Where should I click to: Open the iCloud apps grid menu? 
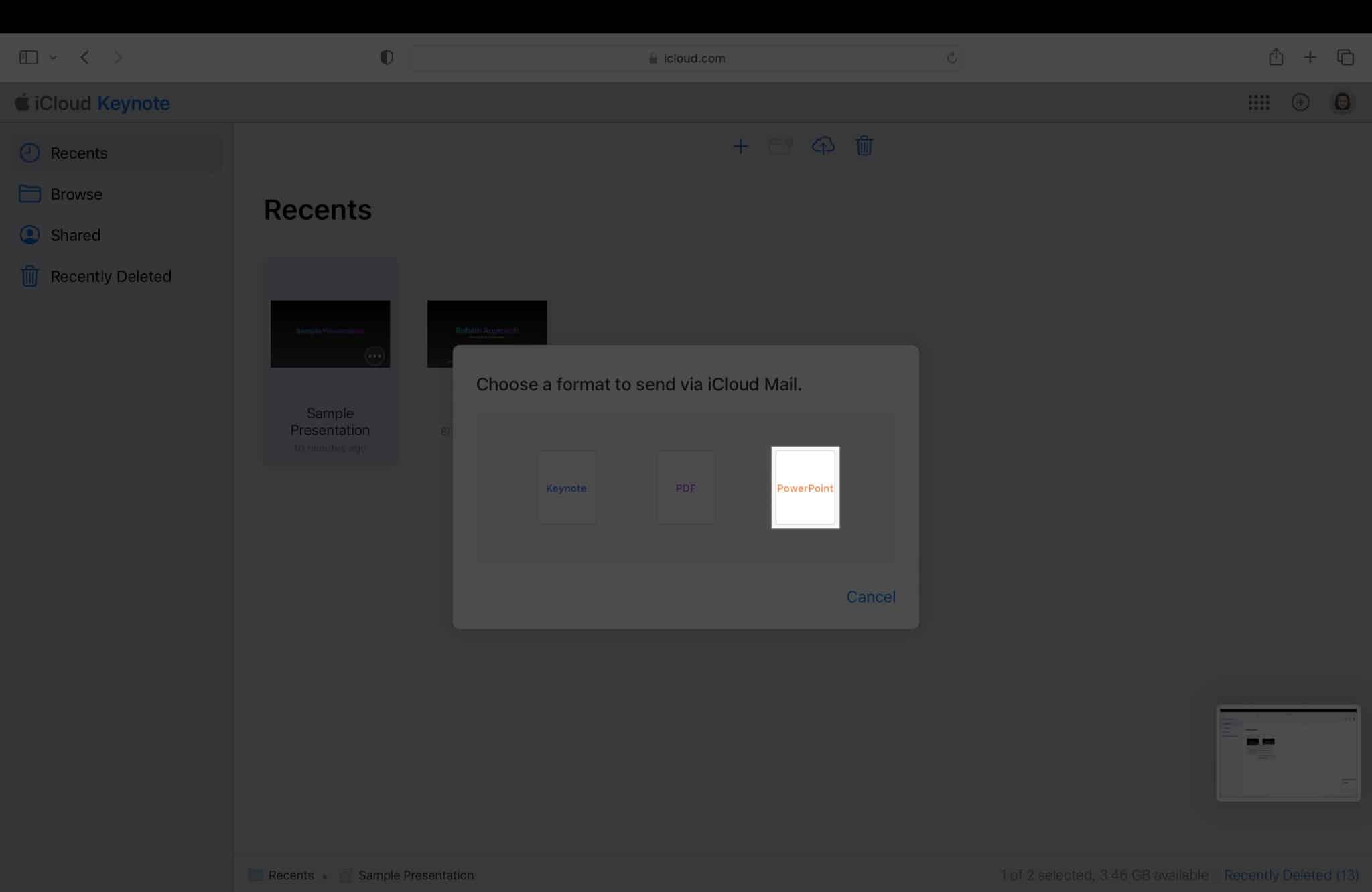pos(1258,103)
